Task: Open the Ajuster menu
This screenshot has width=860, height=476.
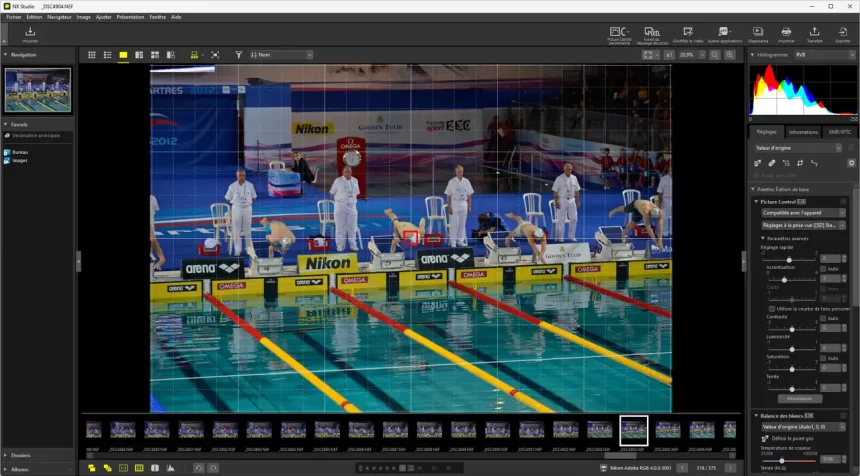Action: [x=103, y=17]
